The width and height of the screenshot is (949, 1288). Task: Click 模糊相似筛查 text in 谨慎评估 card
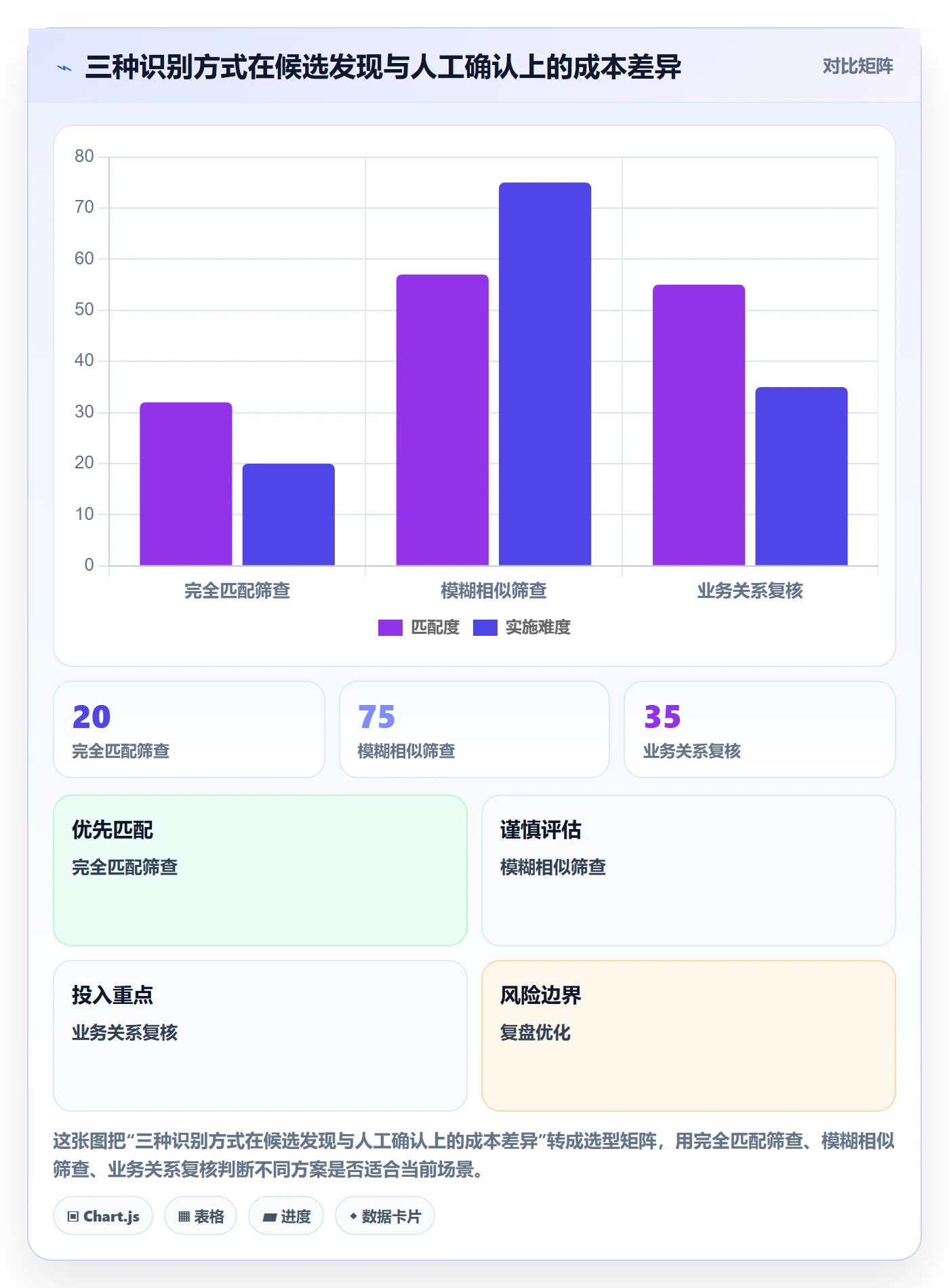pyautogui.click(x=553, y=867)
